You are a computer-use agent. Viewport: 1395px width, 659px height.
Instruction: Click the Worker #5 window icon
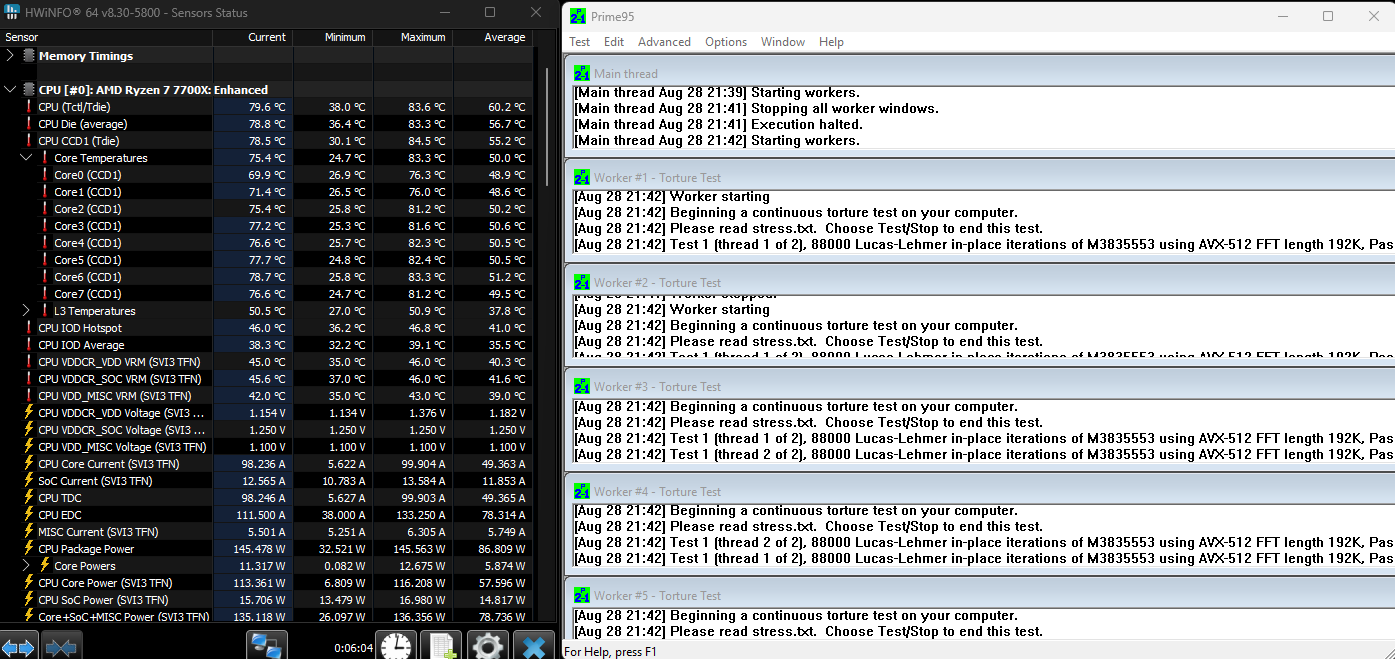582,595
